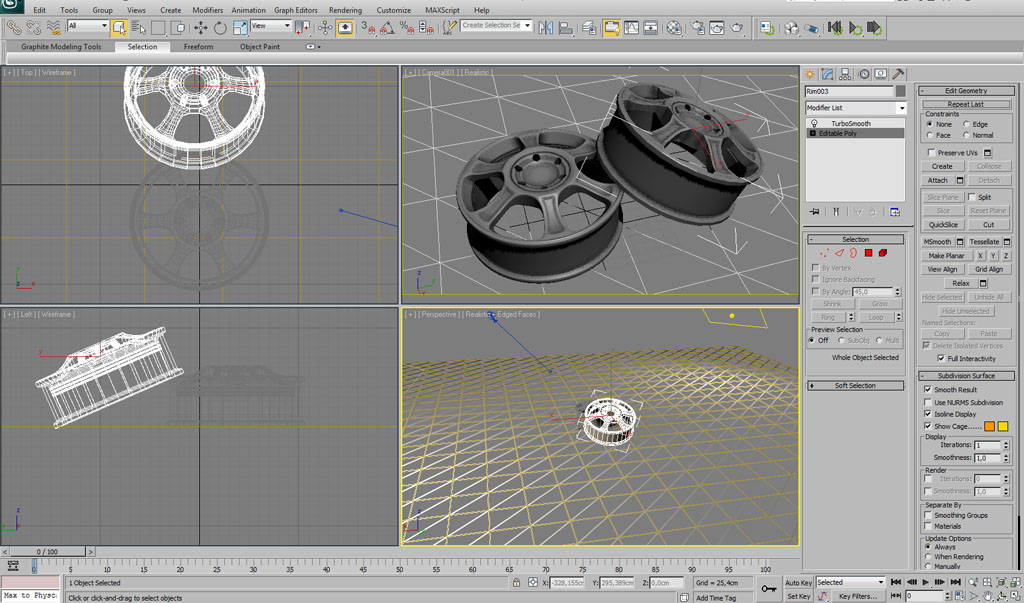Screen dimensions: 1024x603
Task: Click the Relax button
Action: click(x=961, y=283)
